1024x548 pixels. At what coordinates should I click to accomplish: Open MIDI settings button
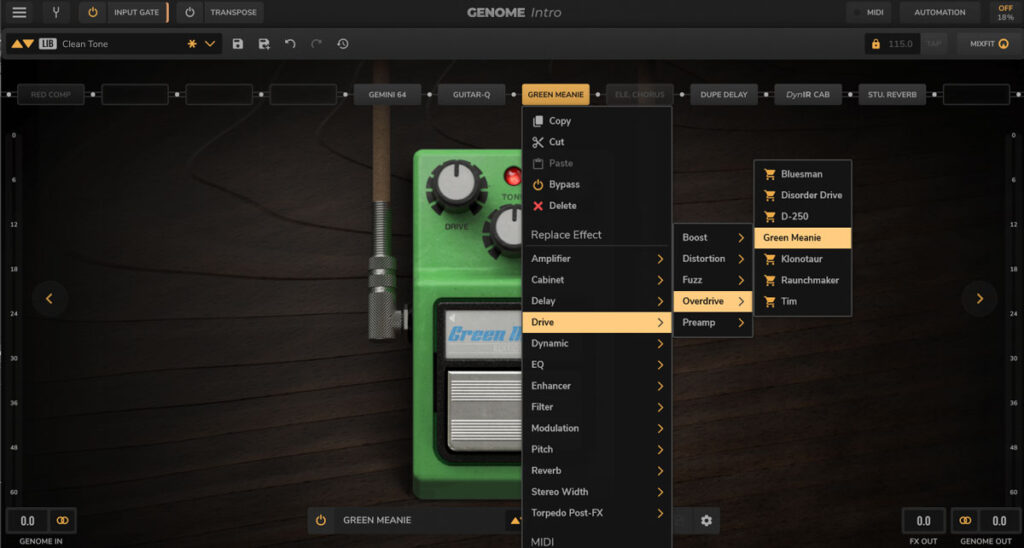pos(869,12)
